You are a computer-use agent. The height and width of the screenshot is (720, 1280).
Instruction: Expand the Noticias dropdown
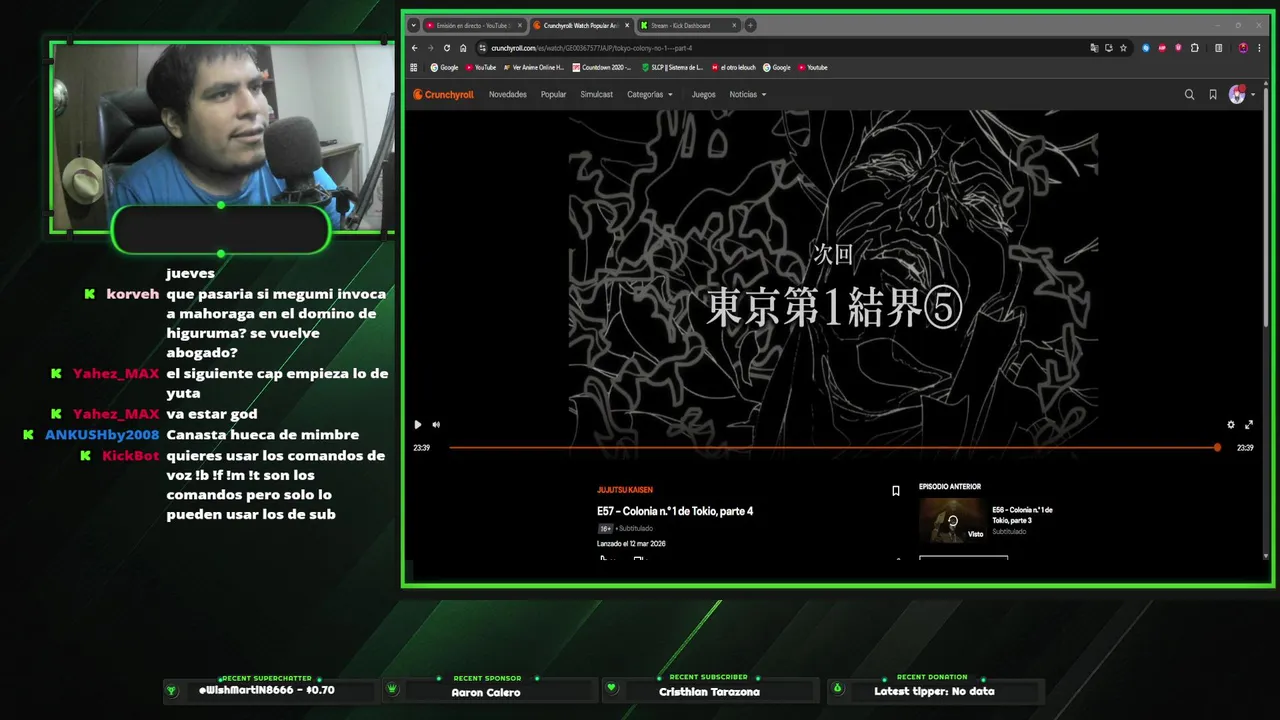click(748, 95)
